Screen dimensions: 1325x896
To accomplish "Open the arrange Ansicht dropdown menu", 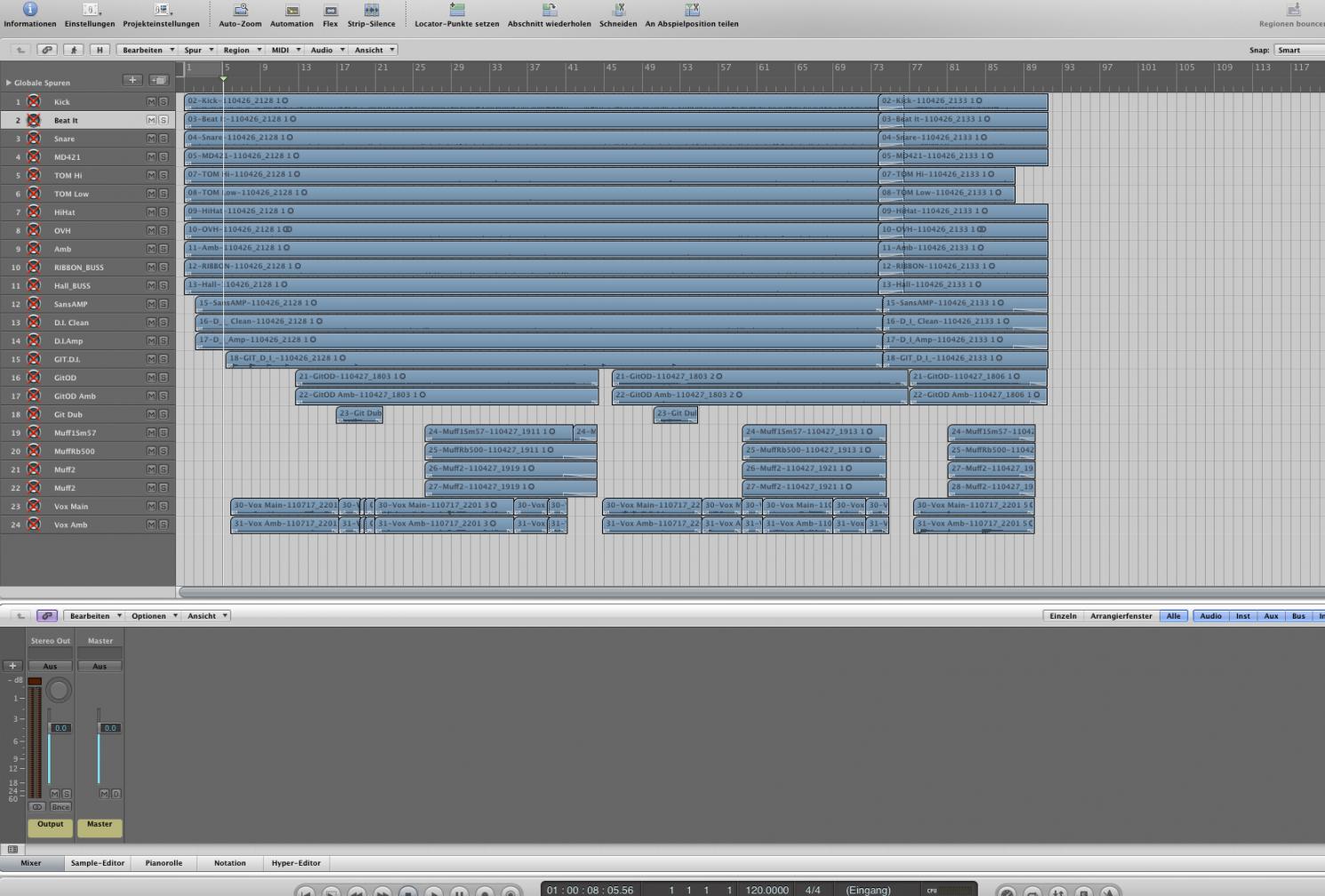I will pos(373,50).
